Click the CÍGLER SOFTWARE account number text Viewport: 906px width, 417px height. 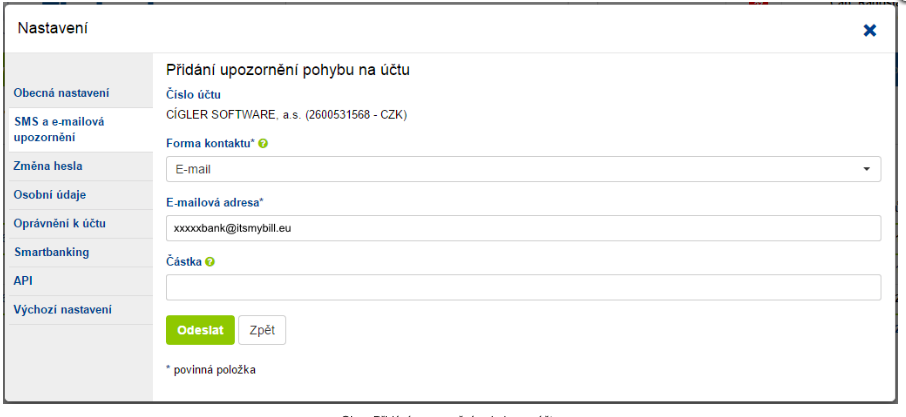point(286,114)
